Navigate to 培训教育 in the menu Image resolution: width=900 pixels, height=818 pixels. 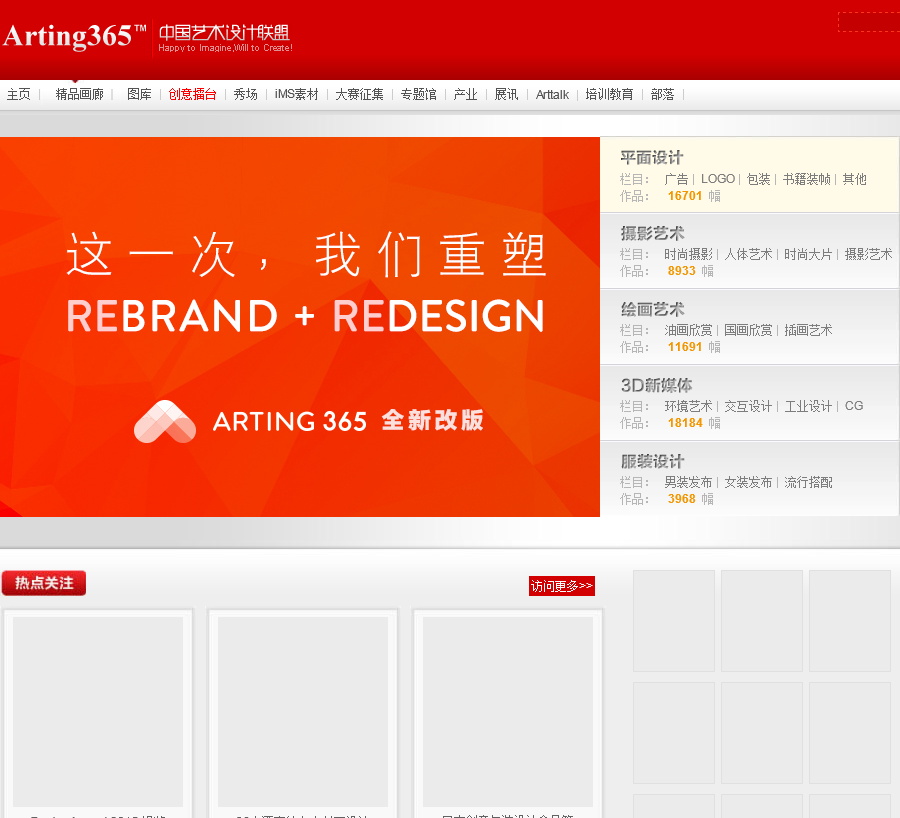click(609, 95)
